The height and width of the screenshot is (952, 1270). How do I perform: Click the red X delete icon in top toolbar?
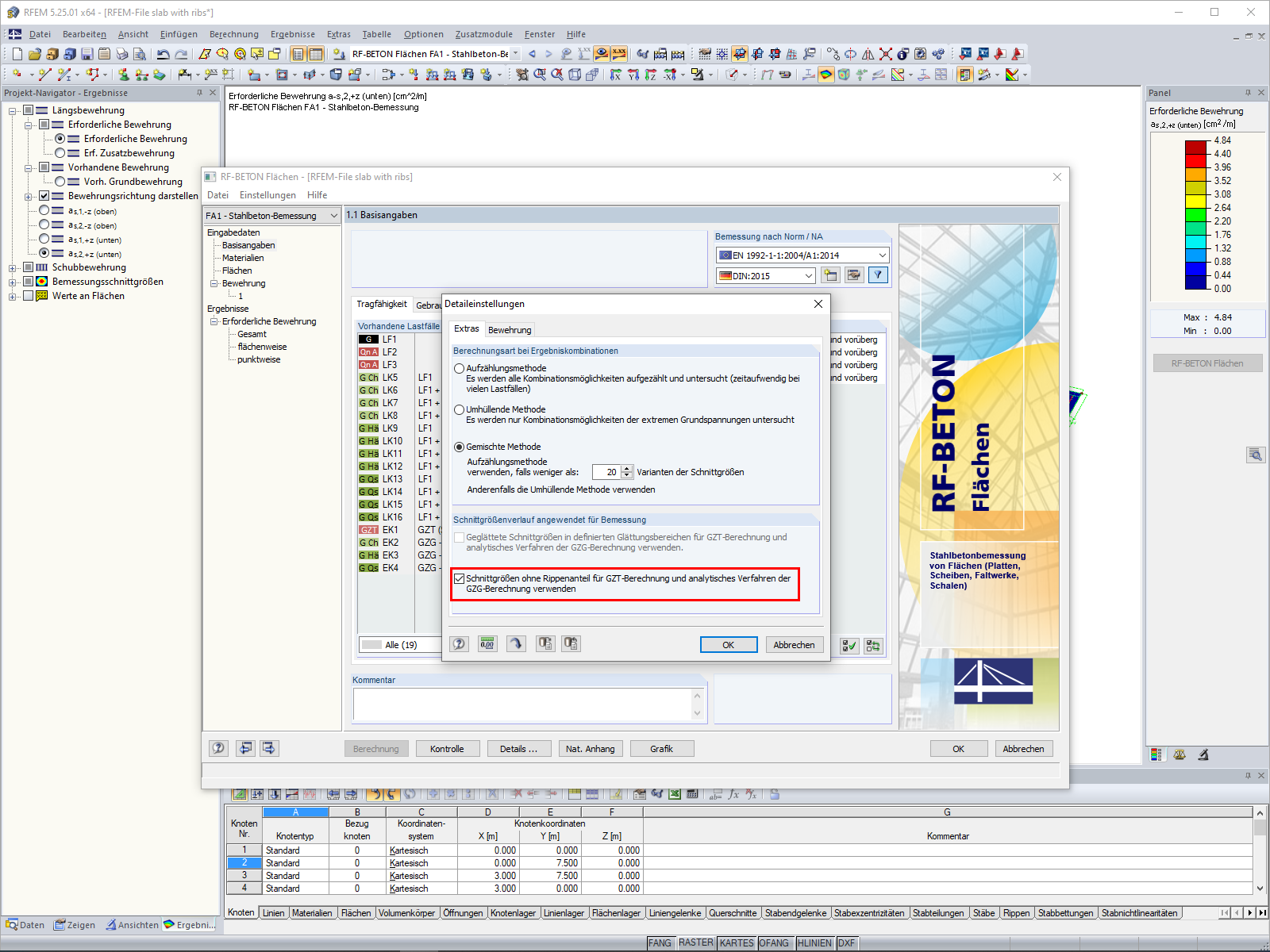886,54
